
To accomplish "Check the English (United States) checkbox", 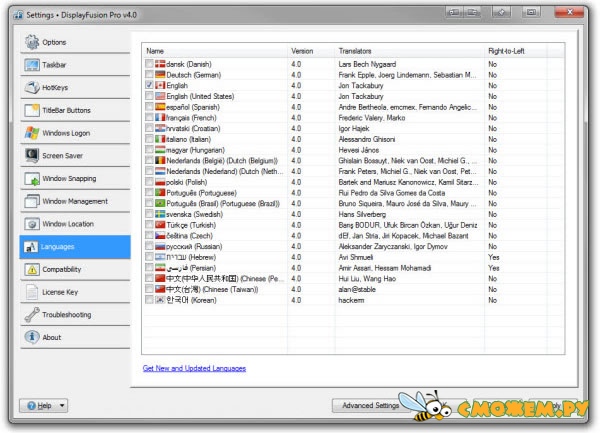I will [149, 96].
